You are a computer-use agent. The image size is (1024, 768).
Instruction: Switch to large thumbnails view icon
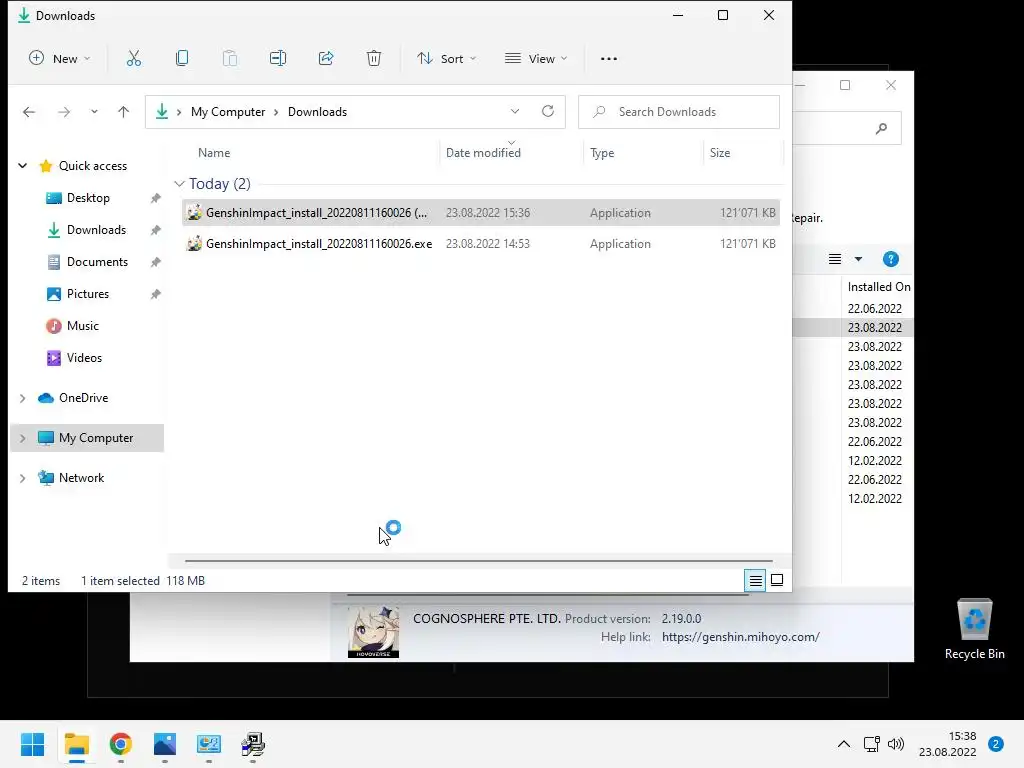coord(777,580)
